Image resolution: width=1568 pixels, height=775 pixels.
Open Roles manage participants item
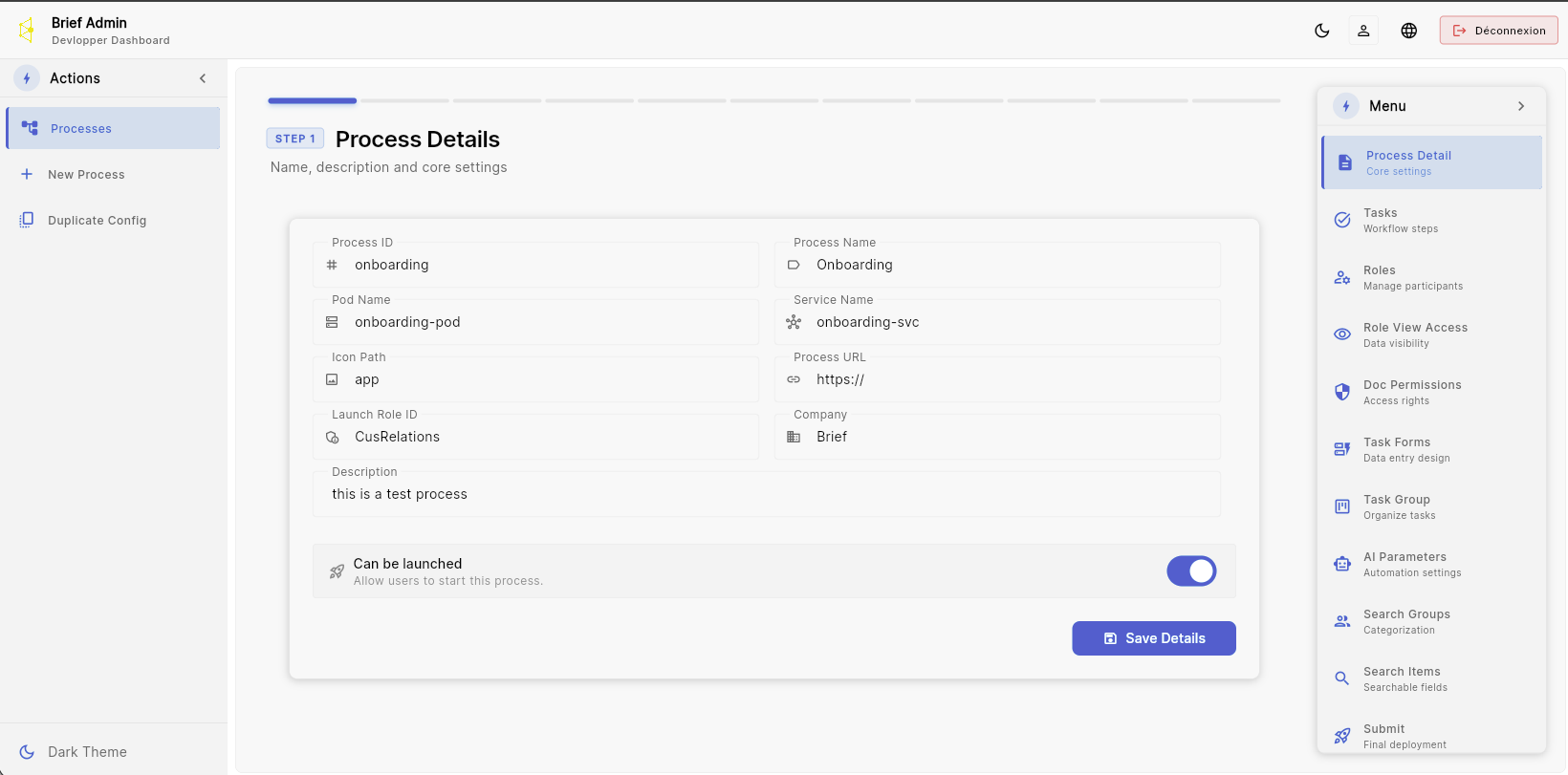(x=1432, y=277)
